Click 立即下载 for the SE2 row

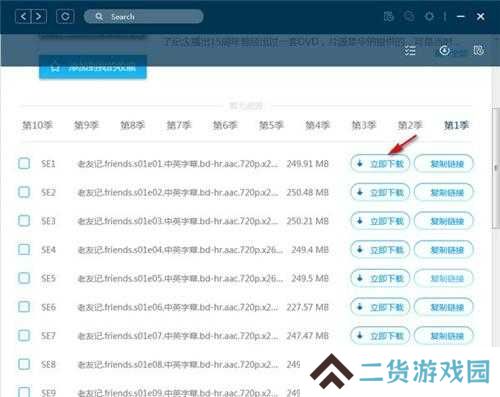[x=380, y=192]
